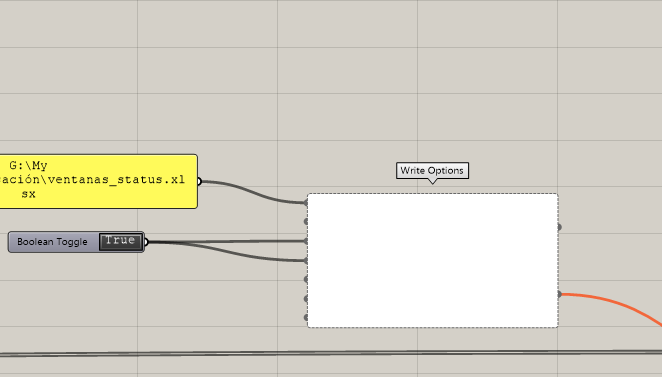
Task: Select the long horizontal wires along the canvas bottom
Action: point(331,353)
